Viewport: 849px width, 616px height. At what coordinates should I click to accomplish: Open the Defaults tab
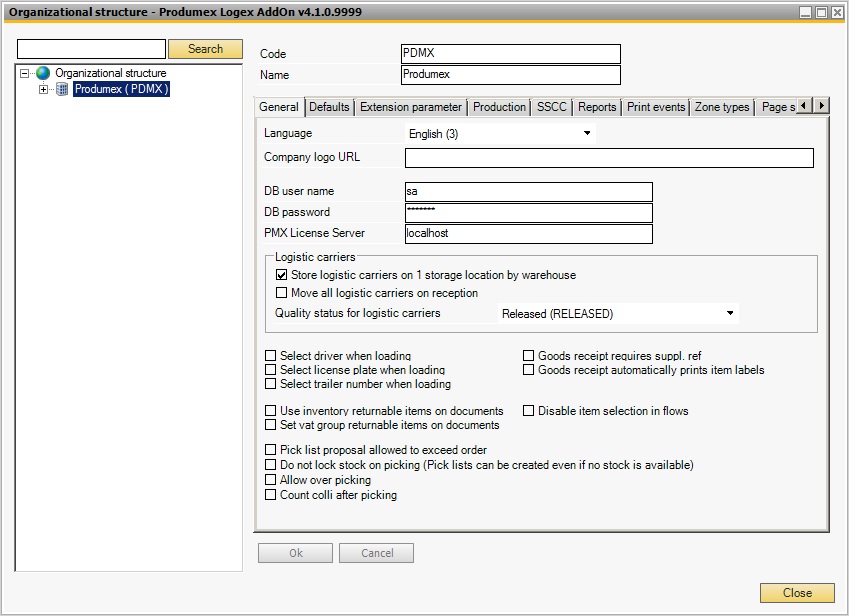click(x=329, y=107)
